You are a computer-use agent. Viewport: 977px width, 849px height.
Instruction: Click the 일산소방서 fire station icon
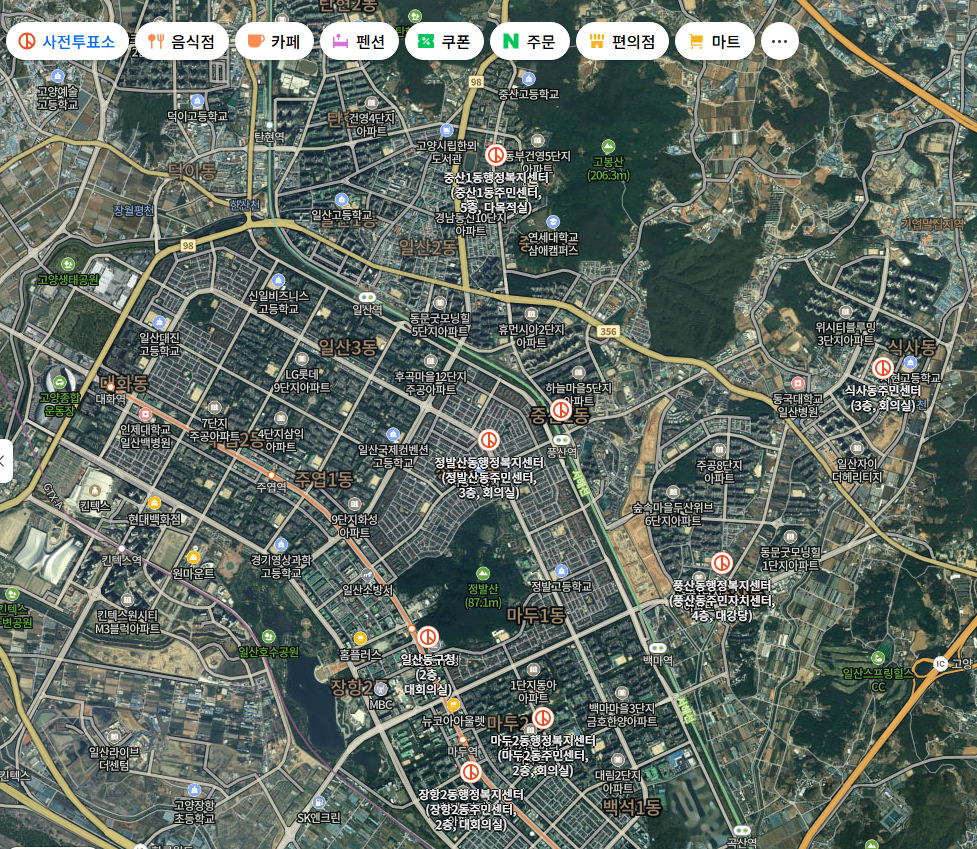click(x=368, y=574)
